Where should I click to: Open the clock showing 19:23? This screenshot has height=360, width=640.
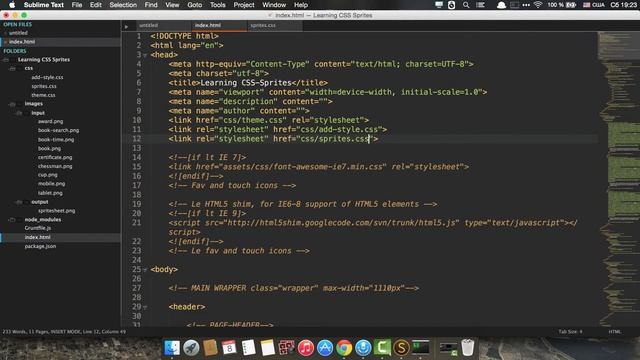click(x=623, y=5)
